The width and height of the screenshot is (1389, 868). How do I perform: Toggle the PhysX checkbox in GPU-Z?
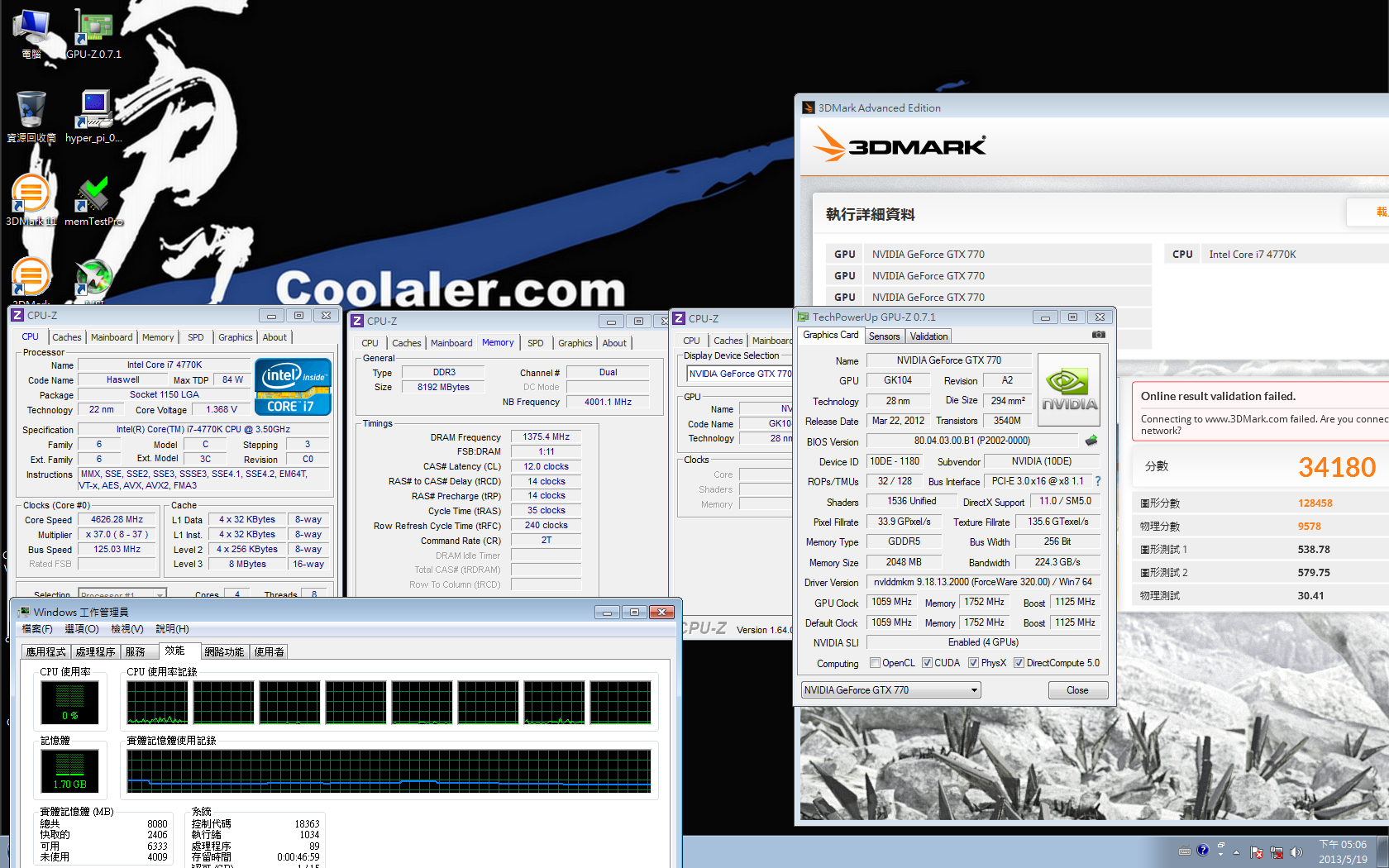[x=974, y=663]
